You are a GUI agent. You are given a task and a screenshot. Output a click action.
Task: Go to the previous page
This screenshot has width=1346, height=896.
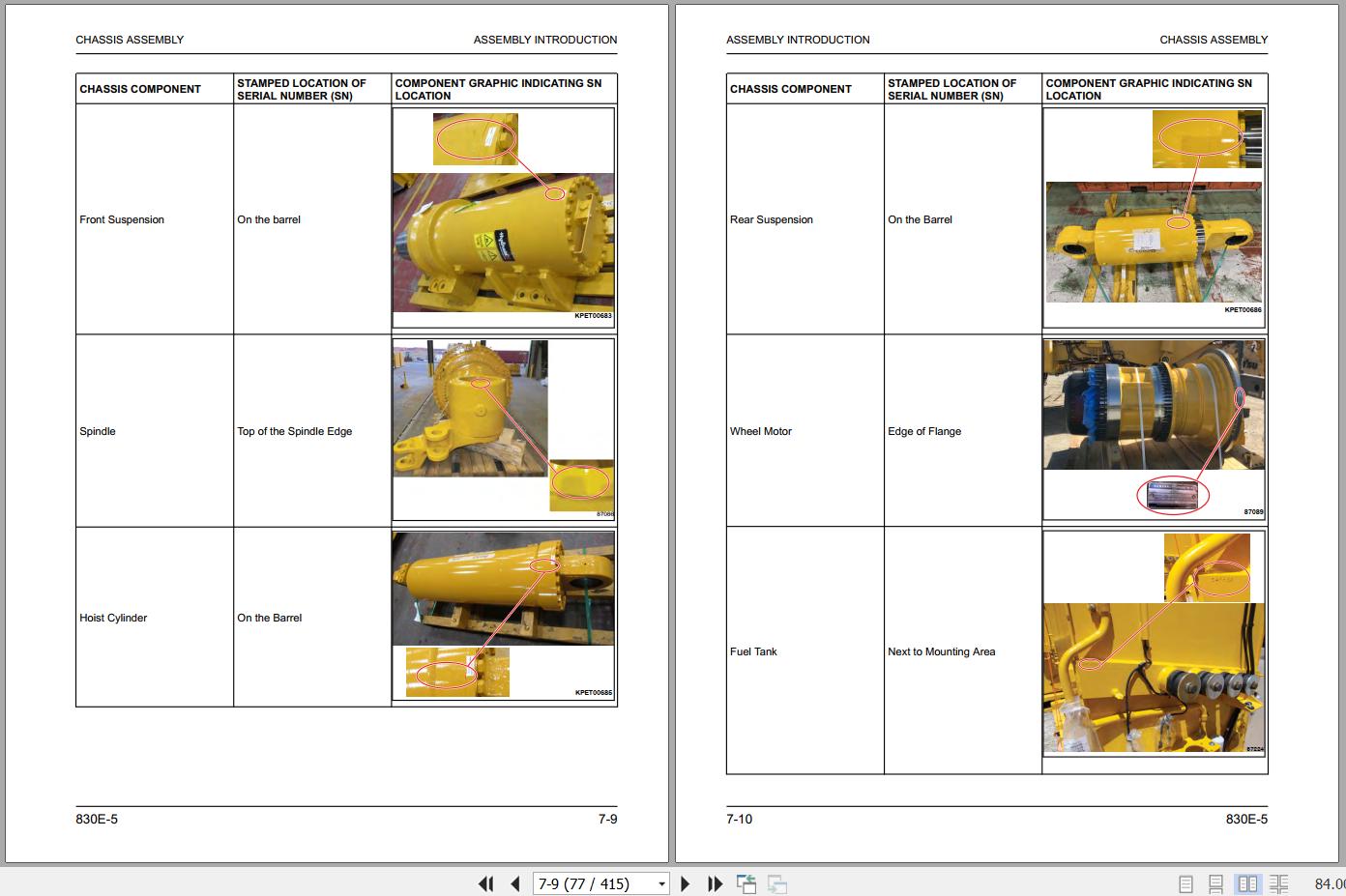515,883
